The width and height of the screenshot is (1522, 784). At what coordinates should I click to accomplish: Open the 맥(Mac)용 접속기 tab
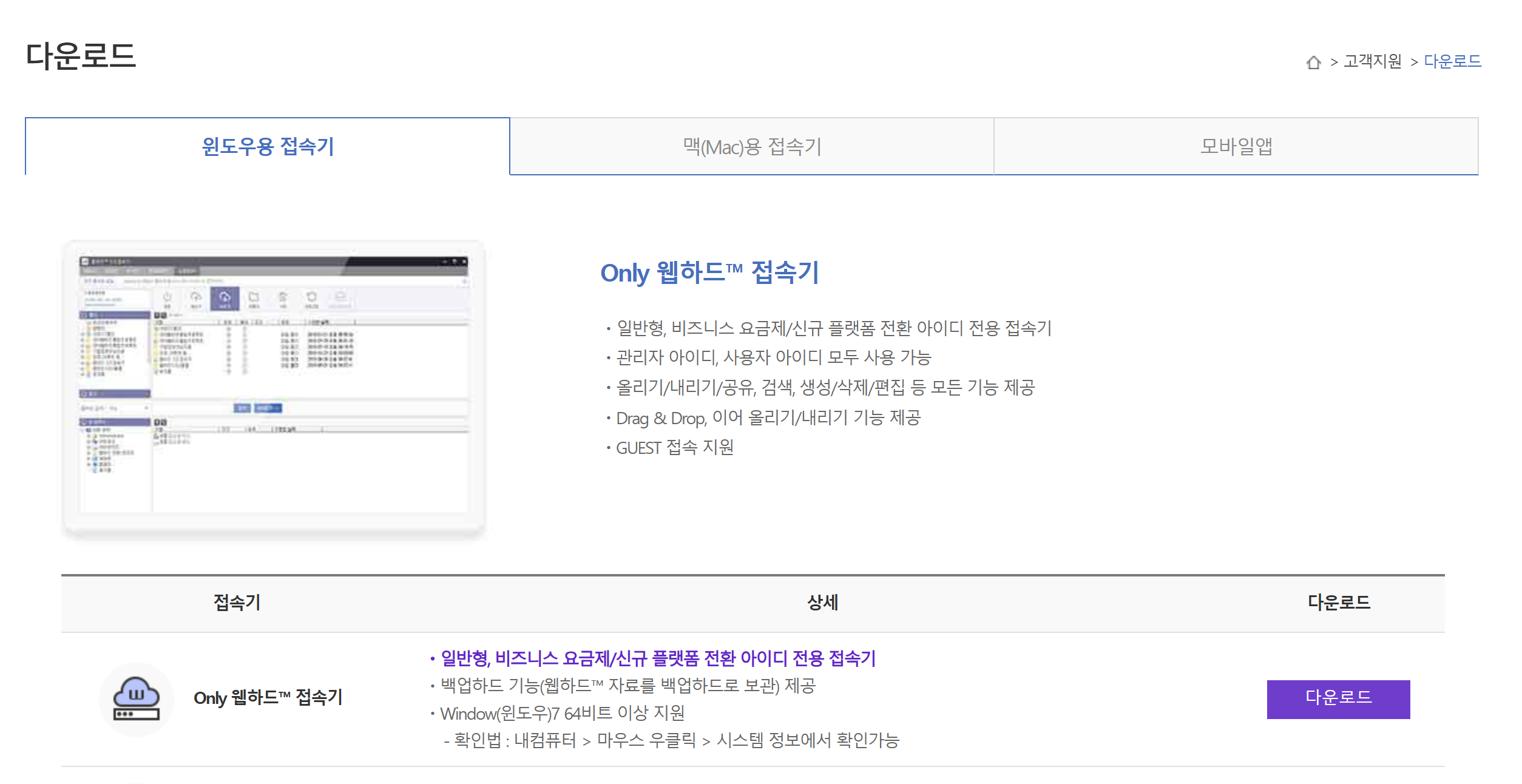coord(751,146)
